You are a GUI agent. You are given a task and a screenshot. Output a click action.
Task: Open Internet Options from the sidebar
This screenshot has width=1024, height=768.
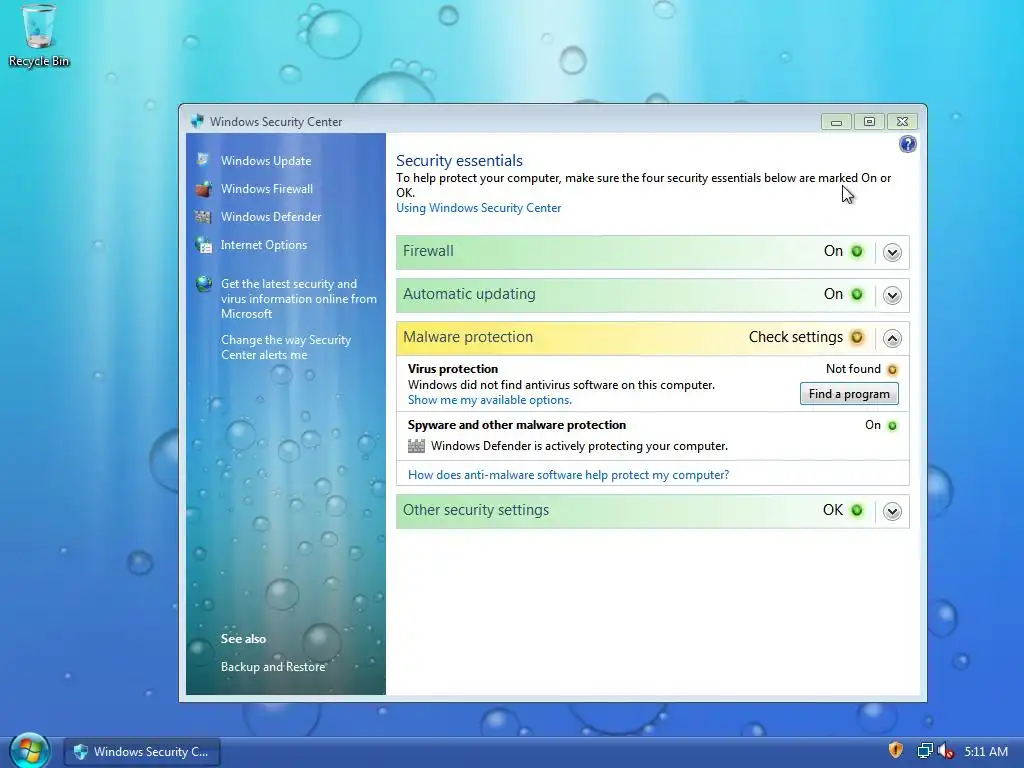pyautogui.click(x=264, y=245)
